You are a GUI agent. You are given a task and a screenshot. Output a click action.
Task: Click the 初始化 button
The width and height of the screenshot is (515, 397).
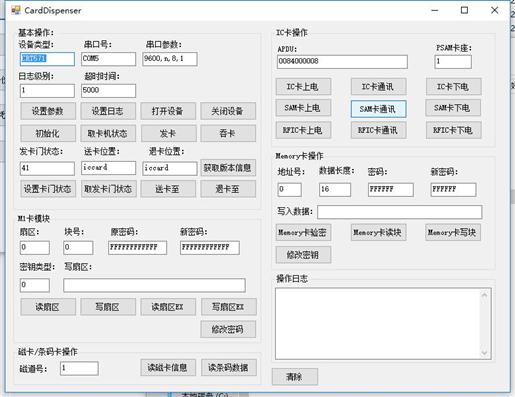[48, 133]
